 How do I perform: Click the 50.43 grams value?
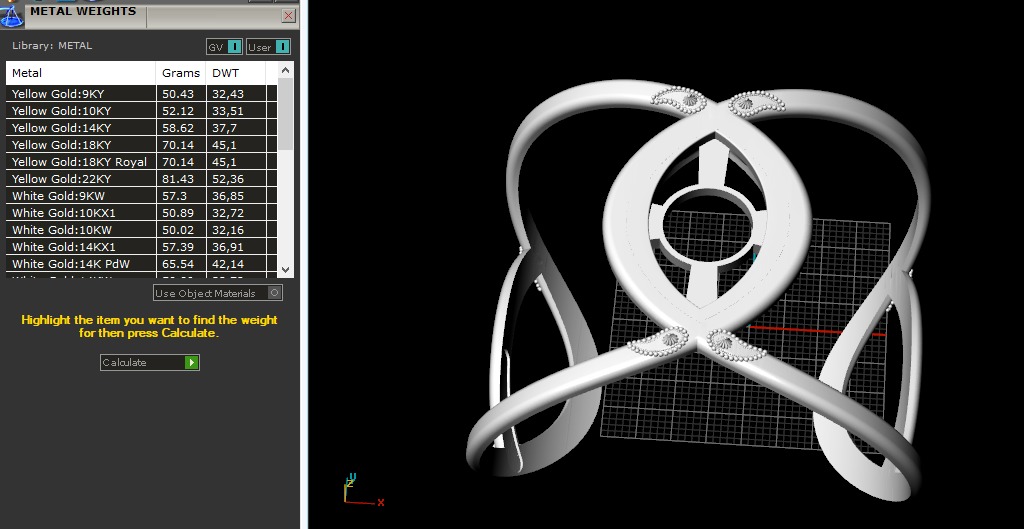click(178, 94)
